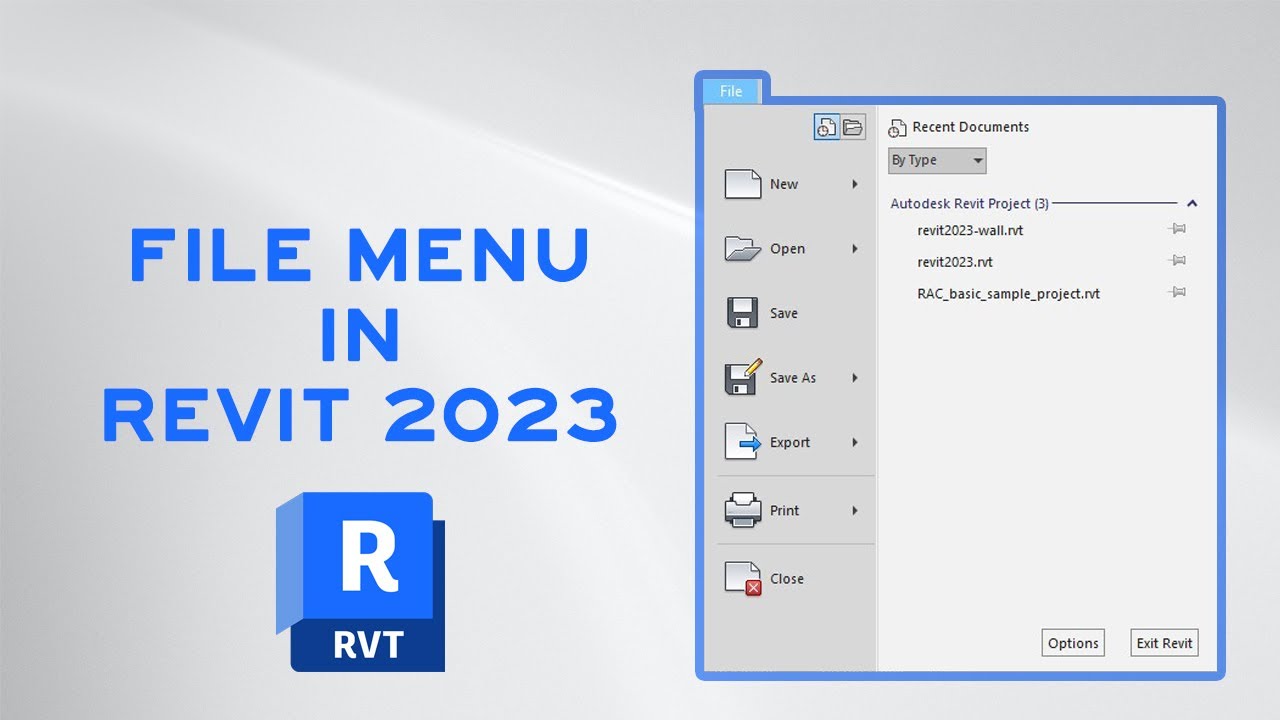Click the Save As pencil-disk icon

743,377
